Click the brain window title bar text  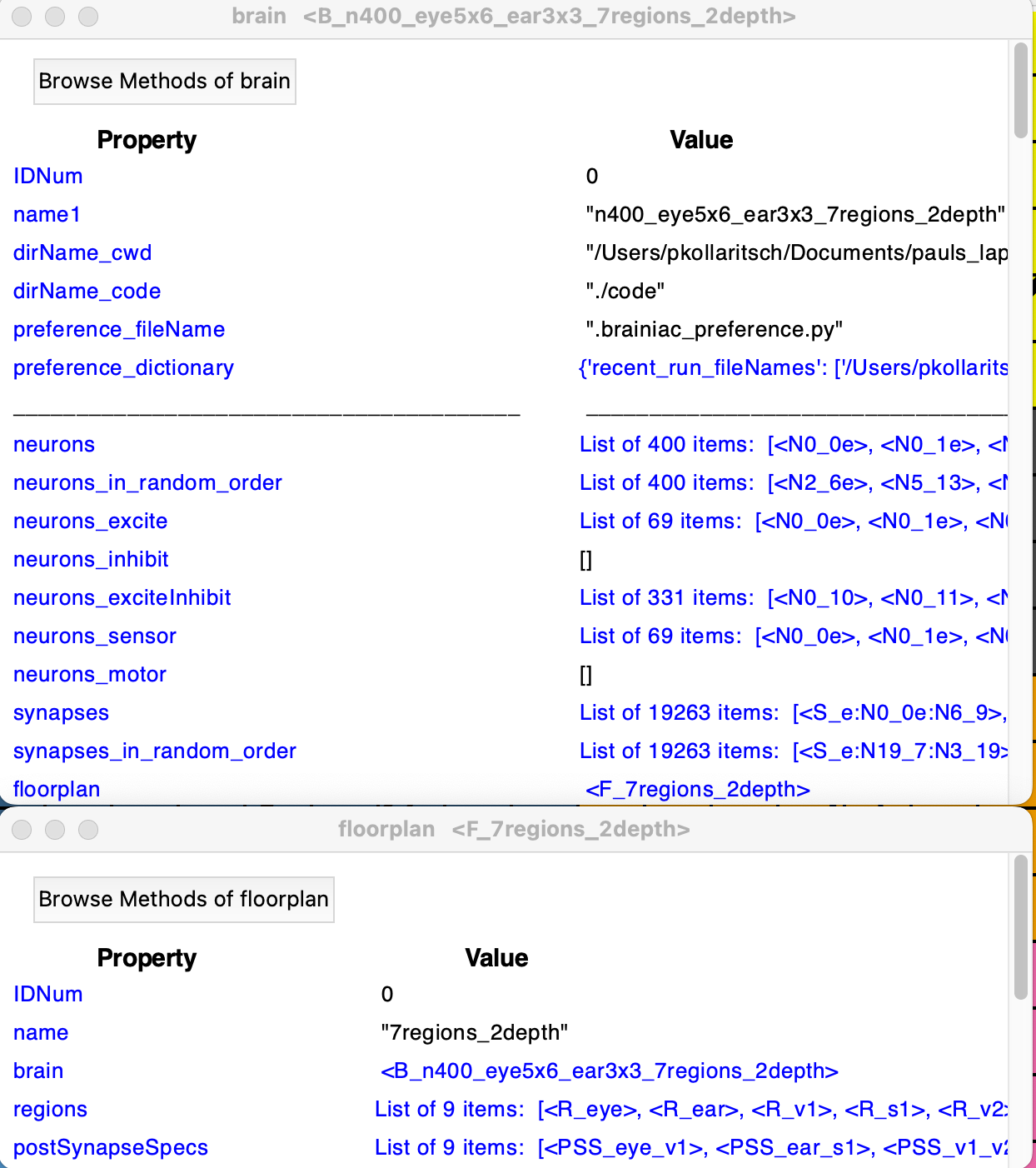coord(514,17)
